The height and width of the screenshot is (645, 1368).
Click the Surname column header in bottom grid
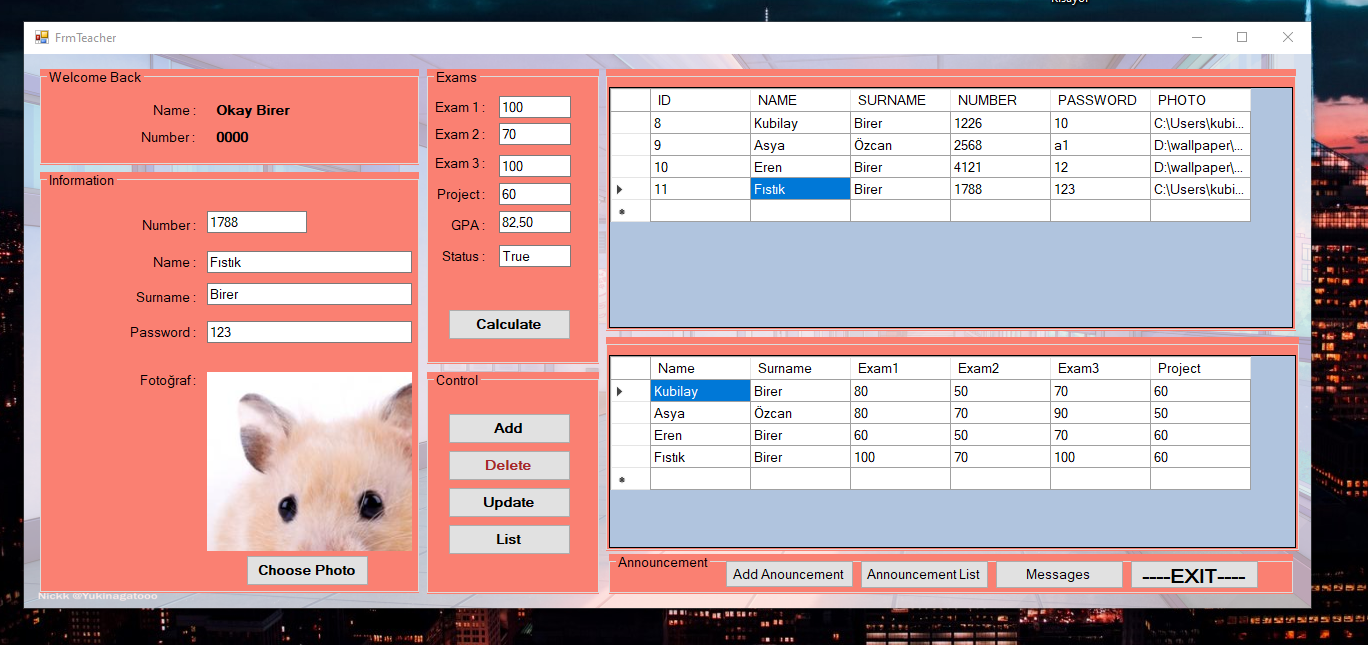coord(800,368)
